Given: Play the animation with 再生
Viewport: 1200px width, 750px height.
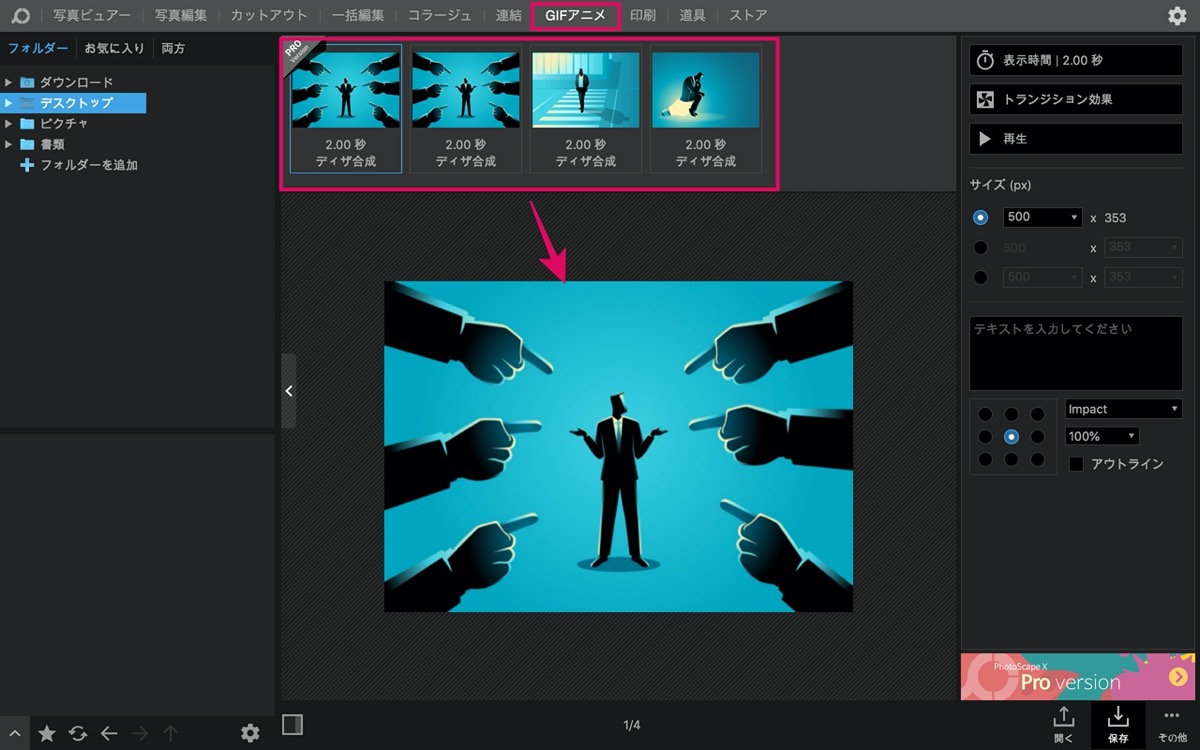Looking at the screenshot, I should click(x=1076, y=139).
